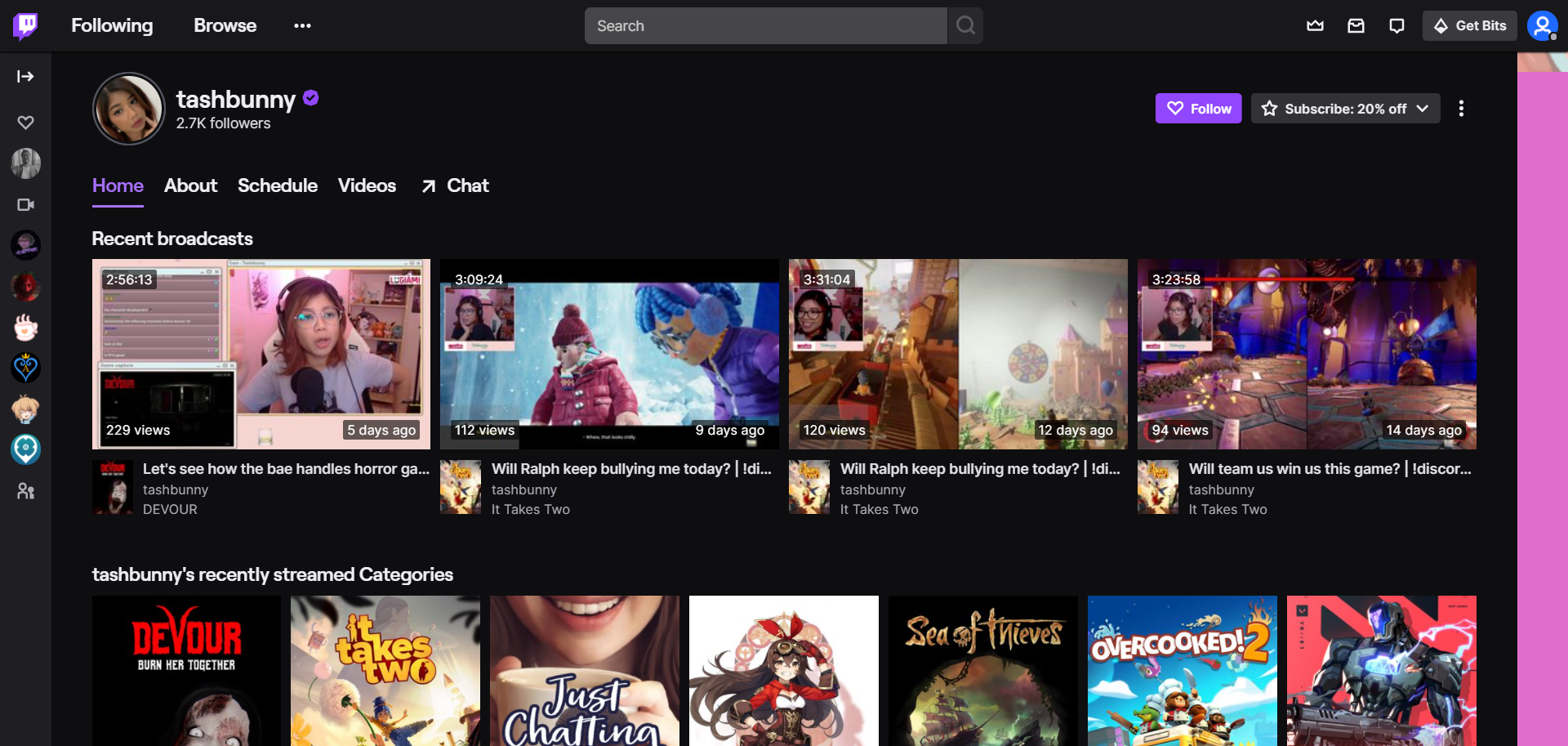Open the sidebar channel avatar with purple hair
The image size is (1568, 746).
(x=25, y=245)
